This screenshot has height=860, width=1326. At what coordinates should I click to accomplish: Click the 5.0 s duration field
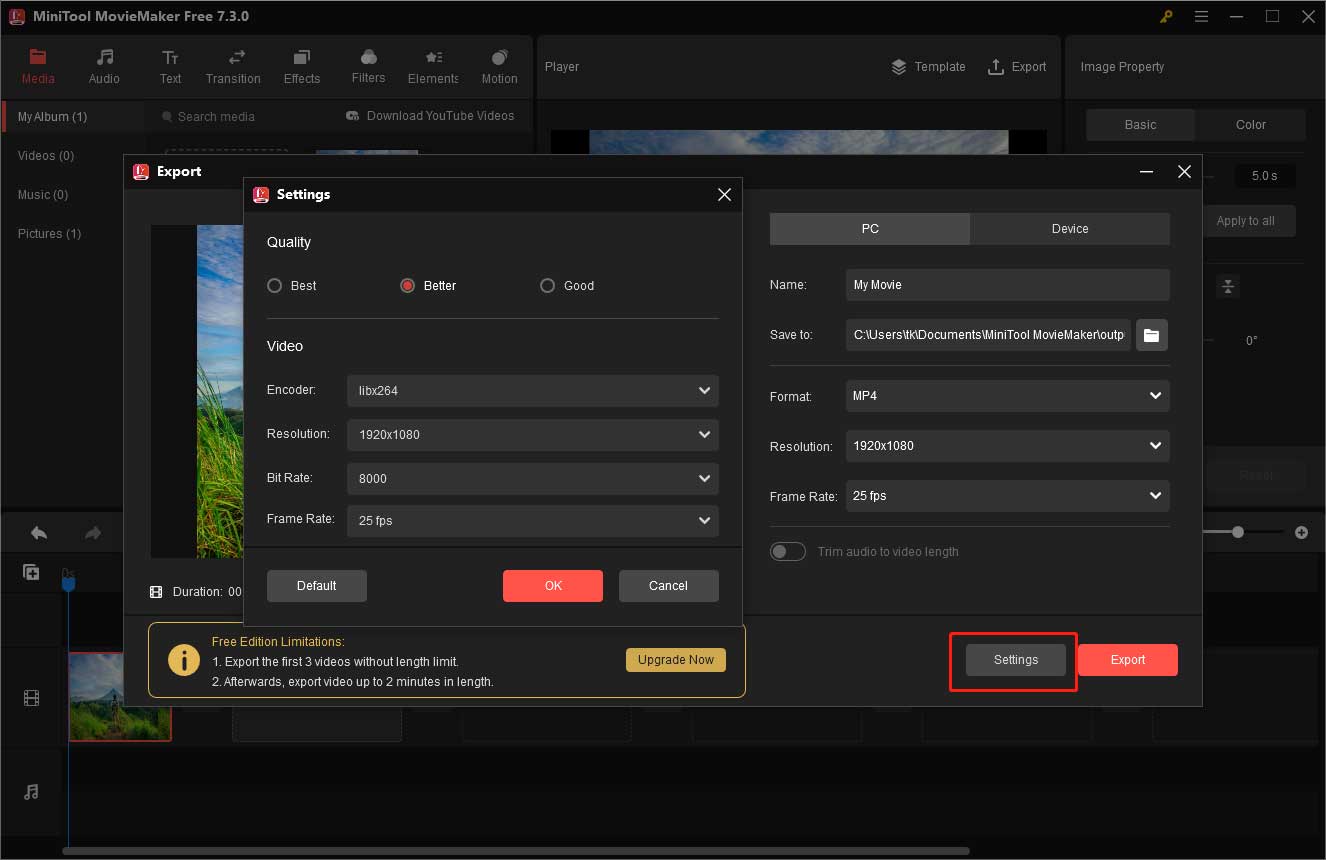[x=1265, y=176]
